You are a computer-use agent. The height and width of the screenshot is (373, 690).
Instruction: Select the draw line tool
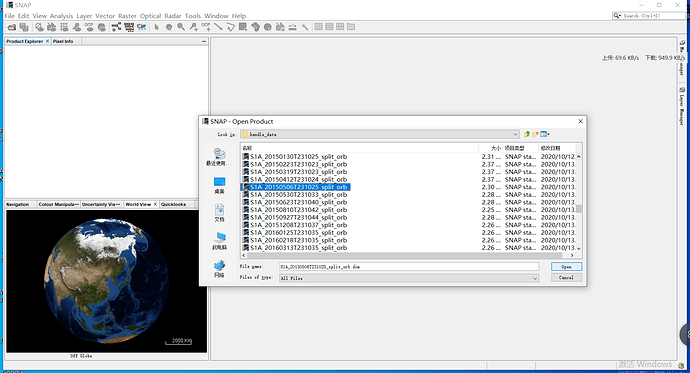click(x=218, y=27)
